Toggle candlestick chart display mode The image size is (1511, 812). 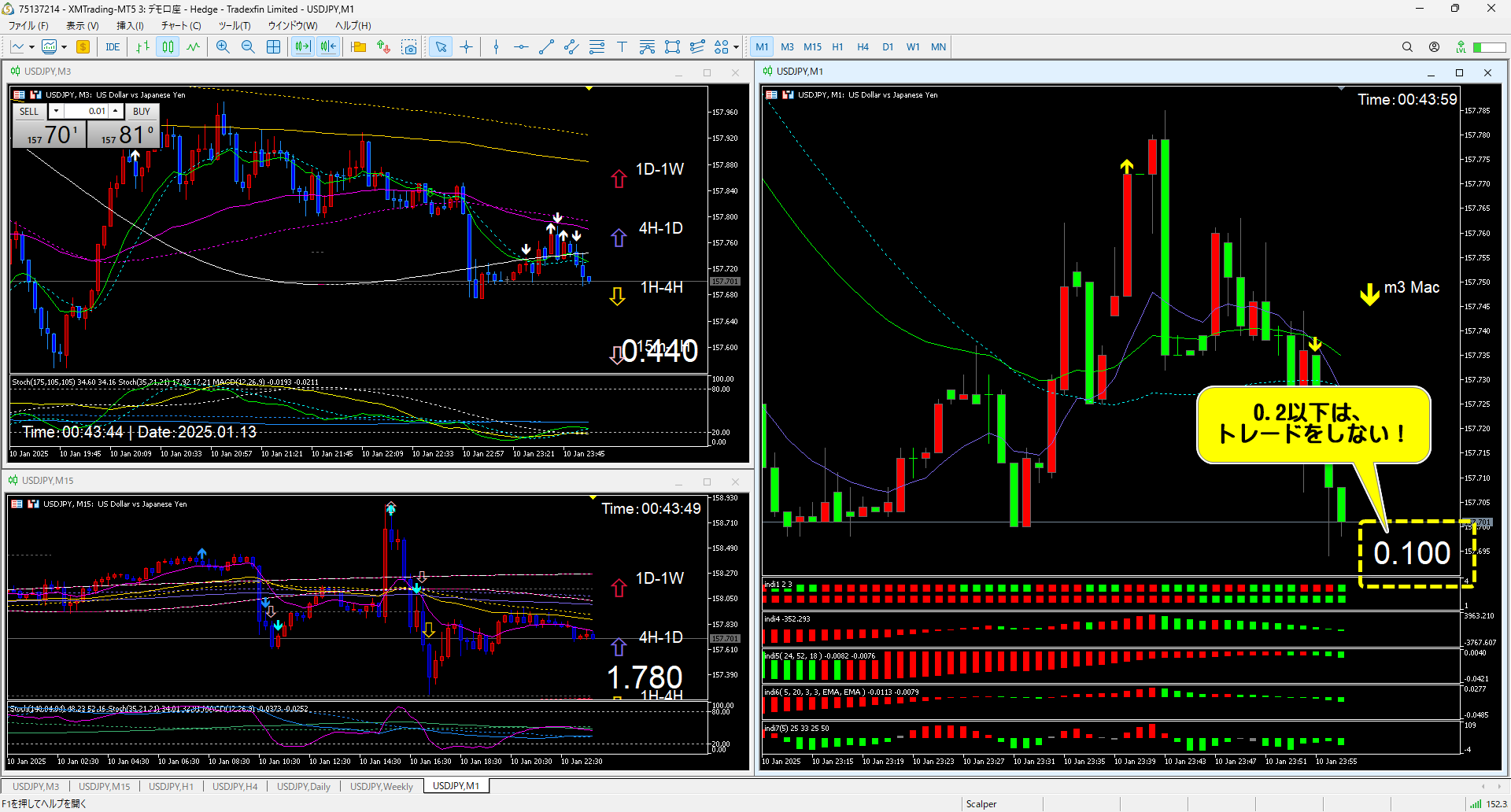(x=168, y=47)
